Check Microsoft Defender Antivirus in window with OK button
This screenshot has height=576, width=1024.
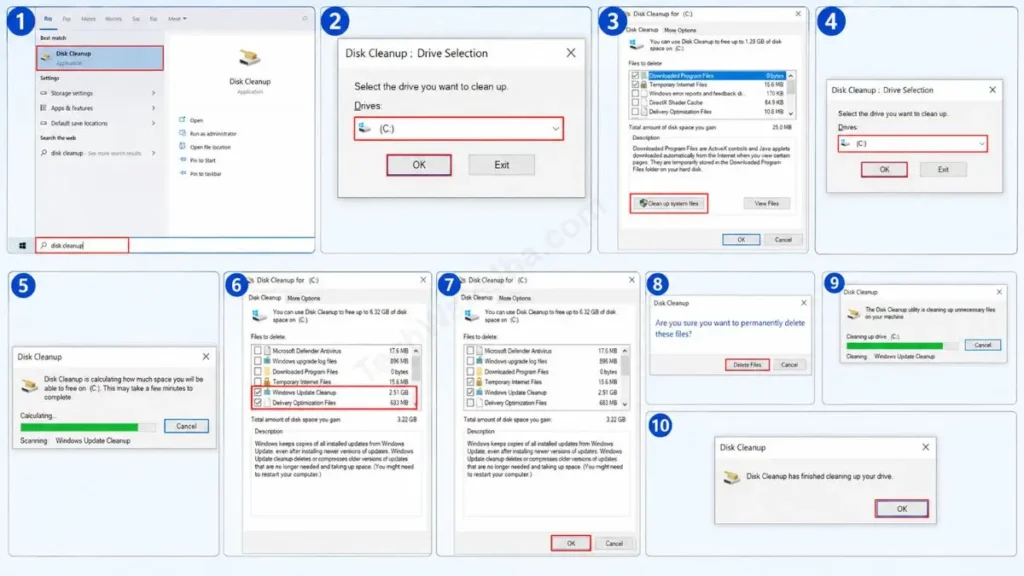coord(470,351)
